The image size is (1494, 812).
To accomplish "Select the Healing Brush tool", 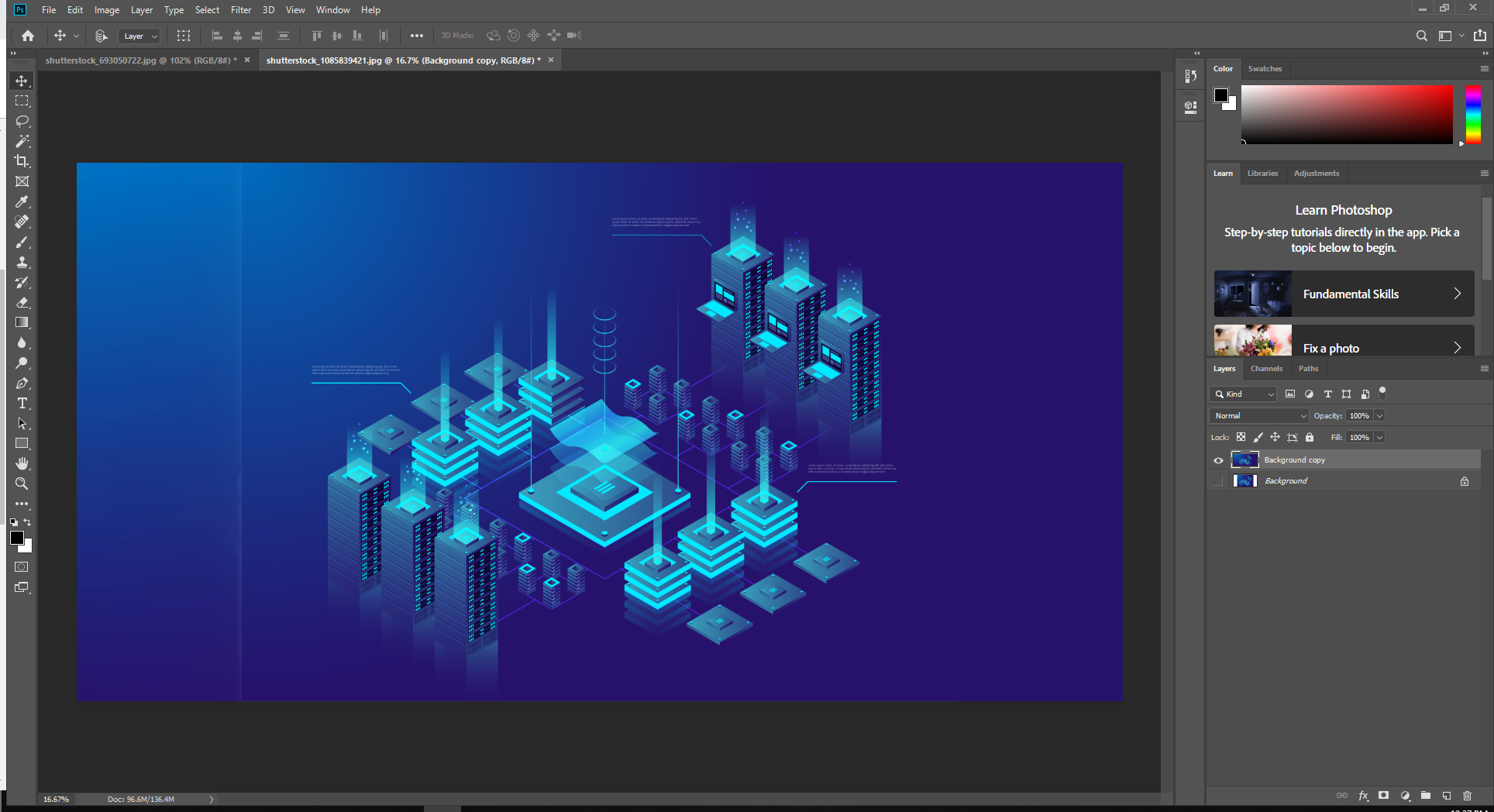I will point(22,222).
